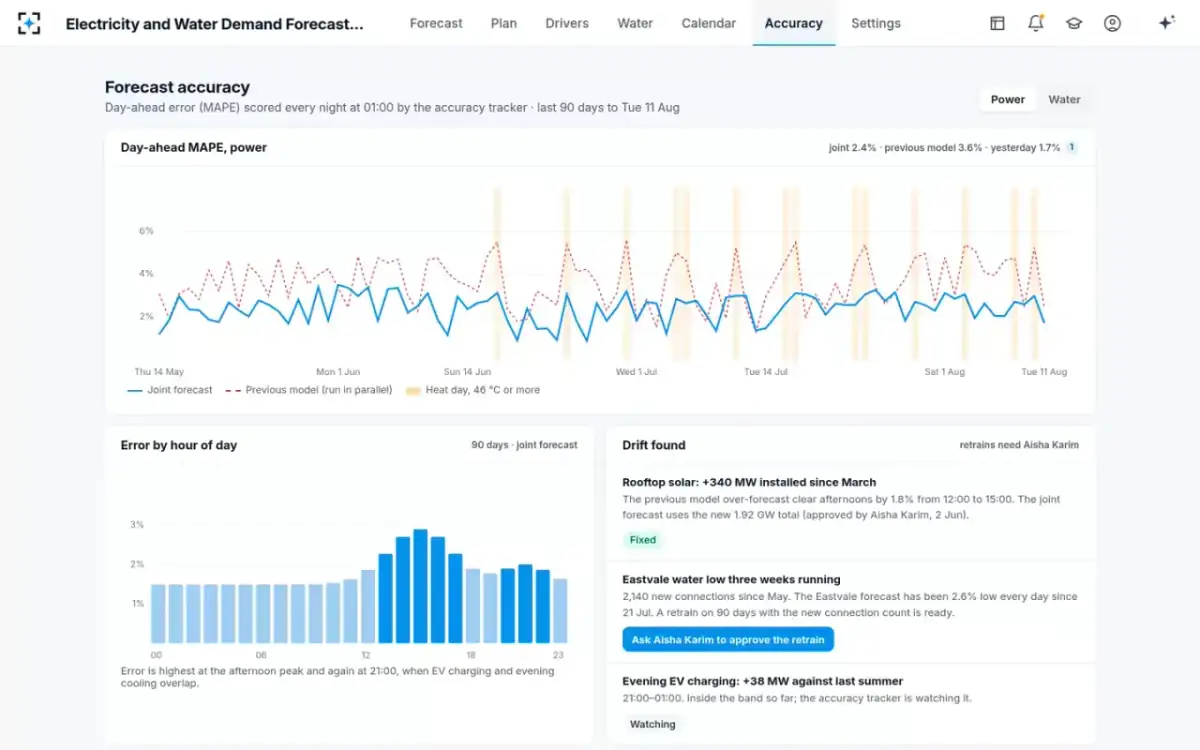Click the joint 2.4% summary text
This screenshot has height=750, width=1200.
[x=852, y=148]
